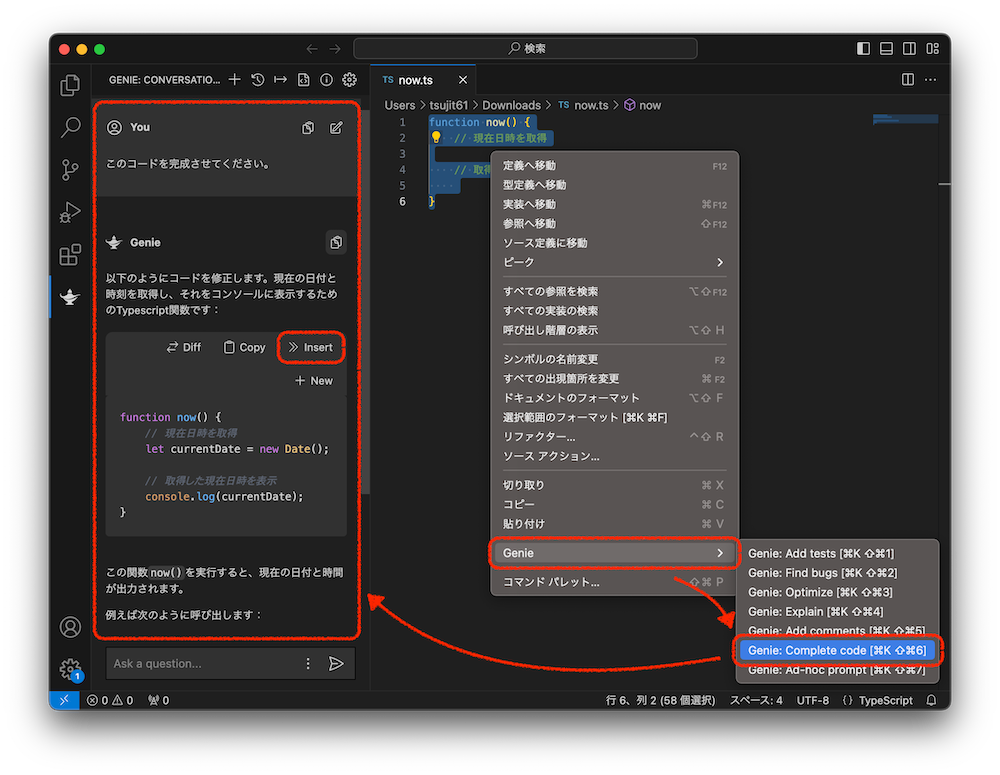Toggle the primary side bar visibility
The width and height of the screenshot is (1000, 775).
pyautogui.click(x=863, y=49)
